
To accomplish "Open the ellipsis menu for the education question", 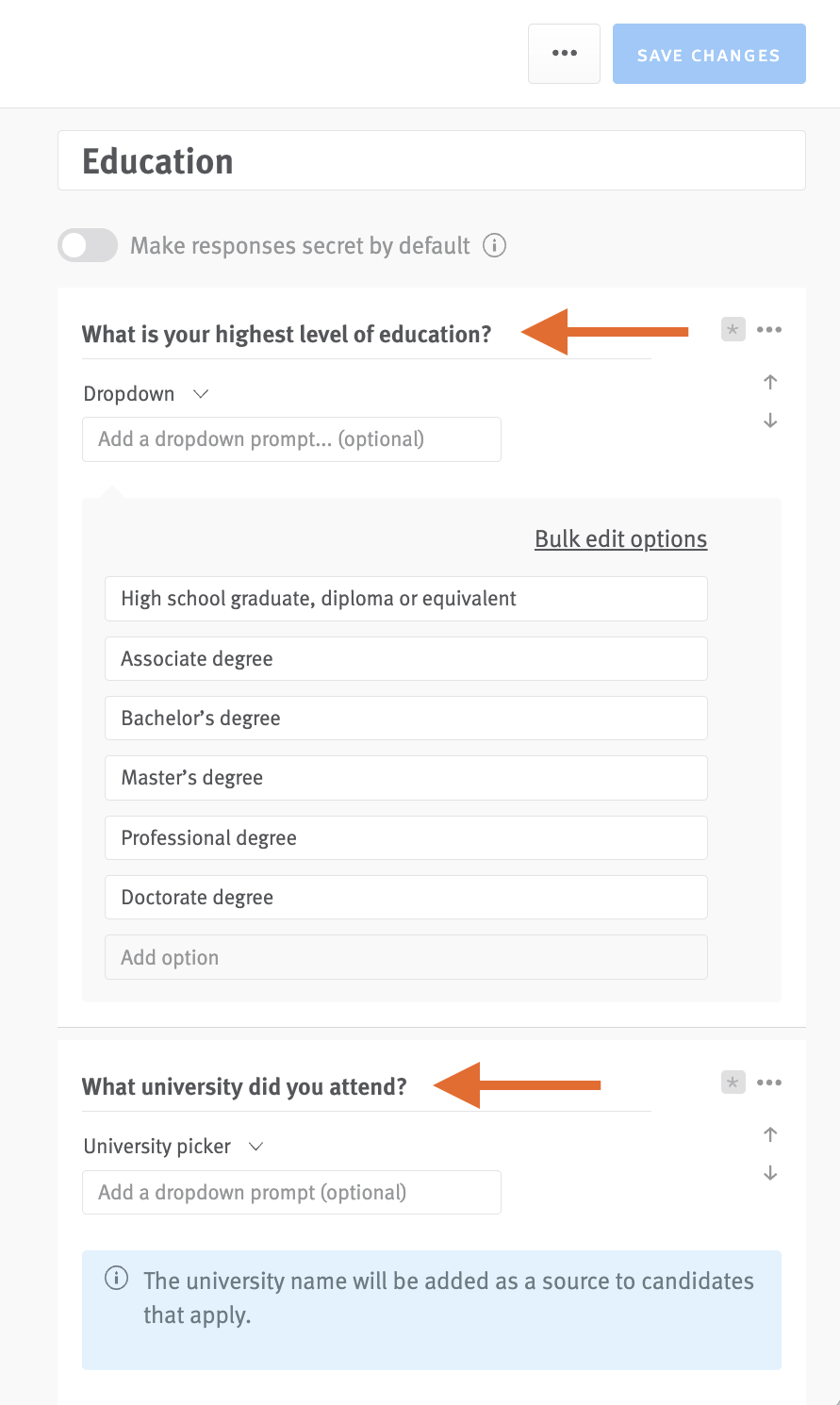I will [770, 329].
